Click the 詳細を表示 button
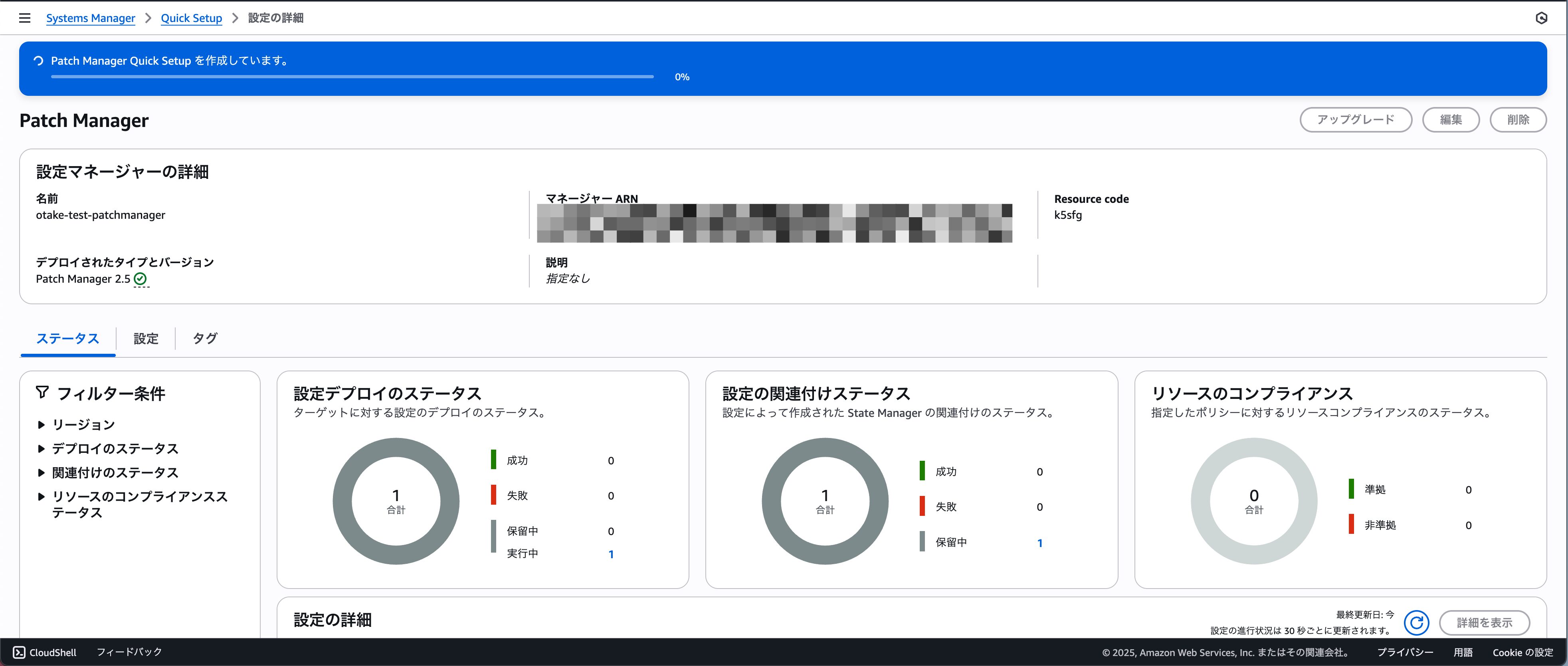 [1484, 622]
